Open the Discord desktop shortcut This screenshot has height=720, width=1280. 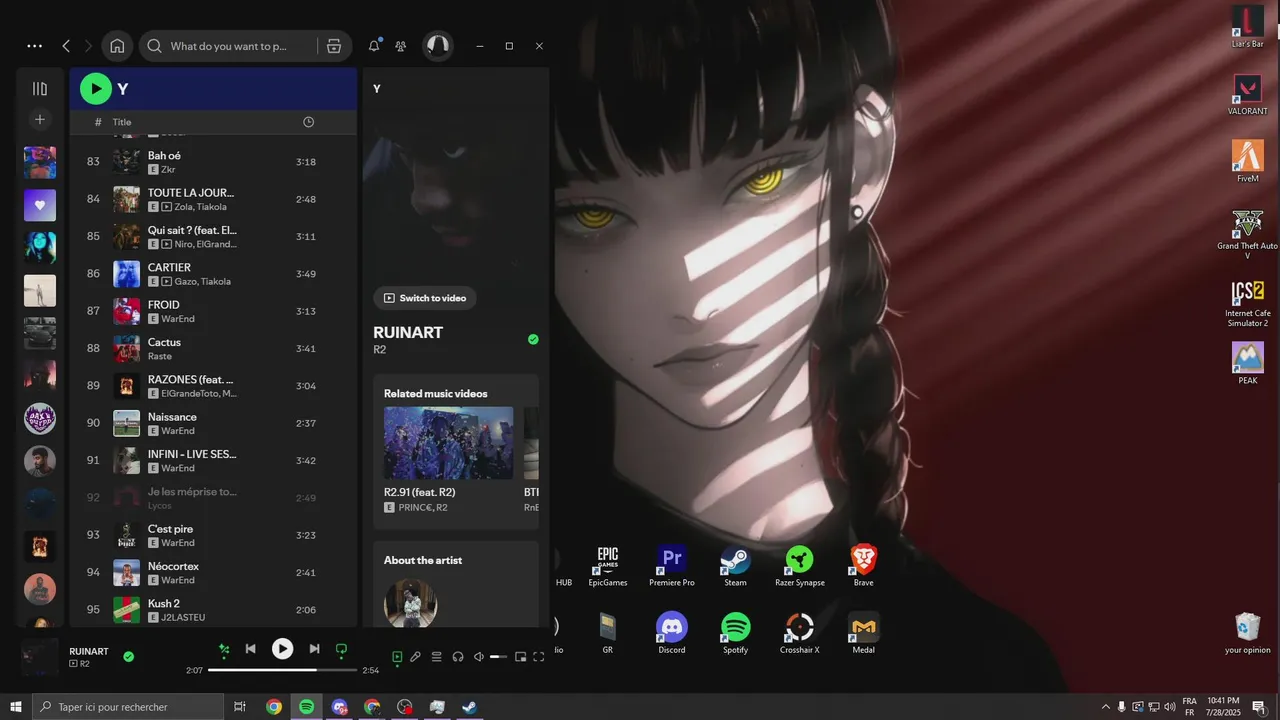[672, 633]
